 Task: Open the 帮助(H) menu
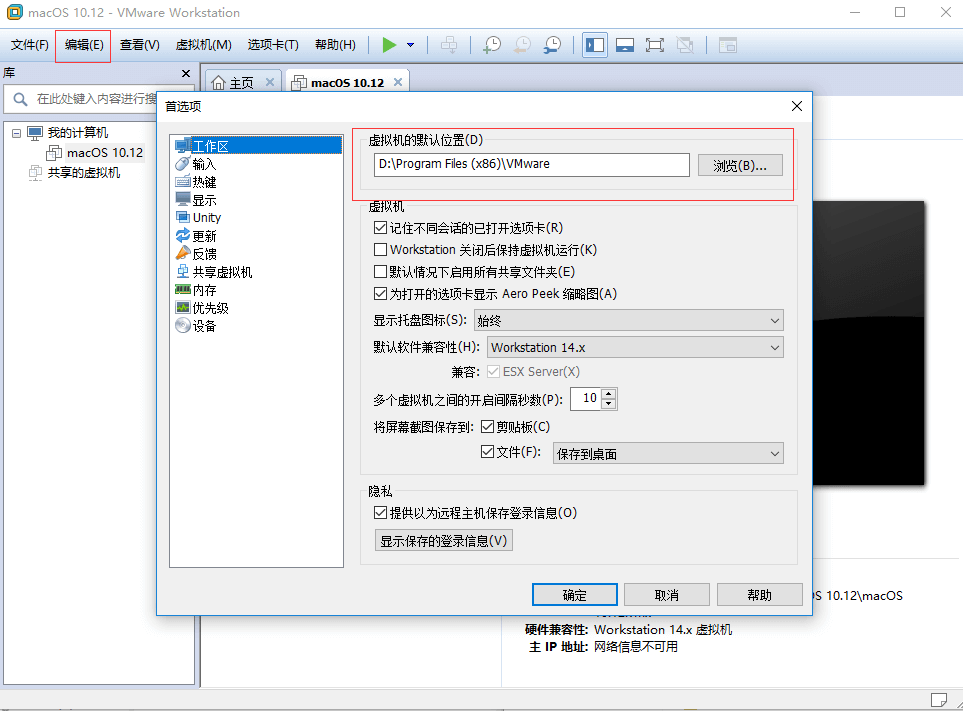click(335, 45)
